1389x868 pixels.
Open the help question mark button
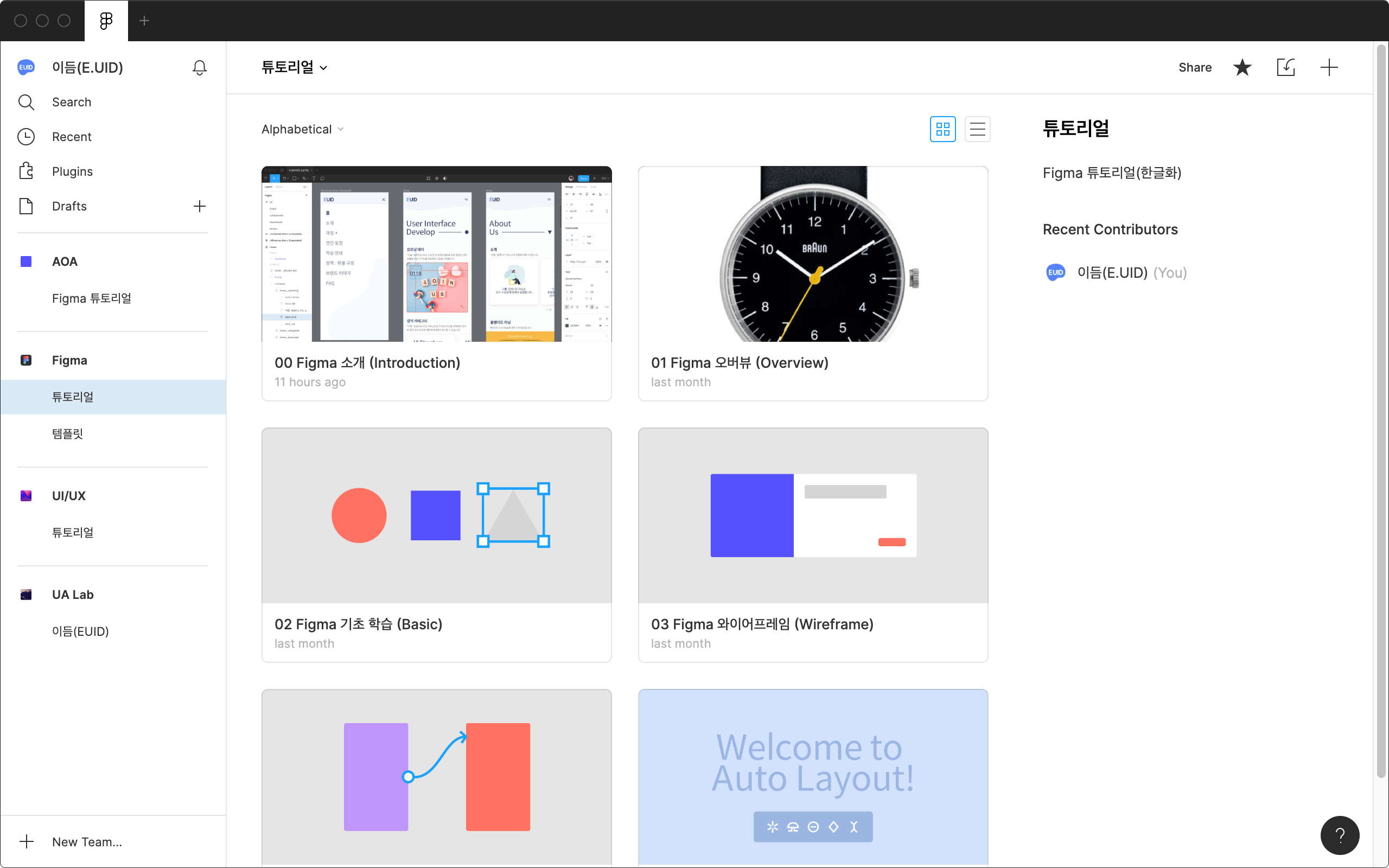click(1340, 835)
